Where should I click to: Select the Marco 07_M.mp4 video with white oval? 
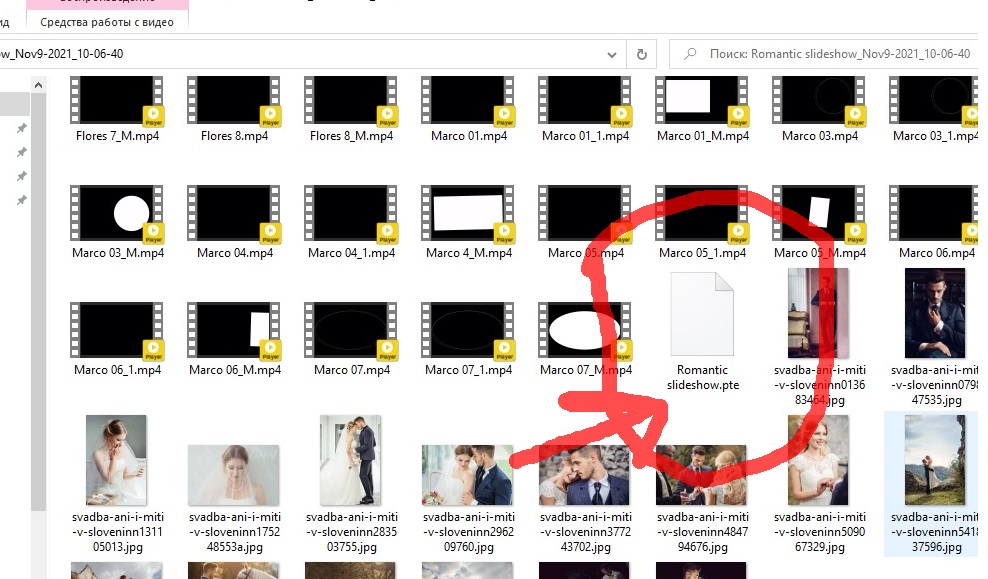pyautogui.click(x=585, y=330)
